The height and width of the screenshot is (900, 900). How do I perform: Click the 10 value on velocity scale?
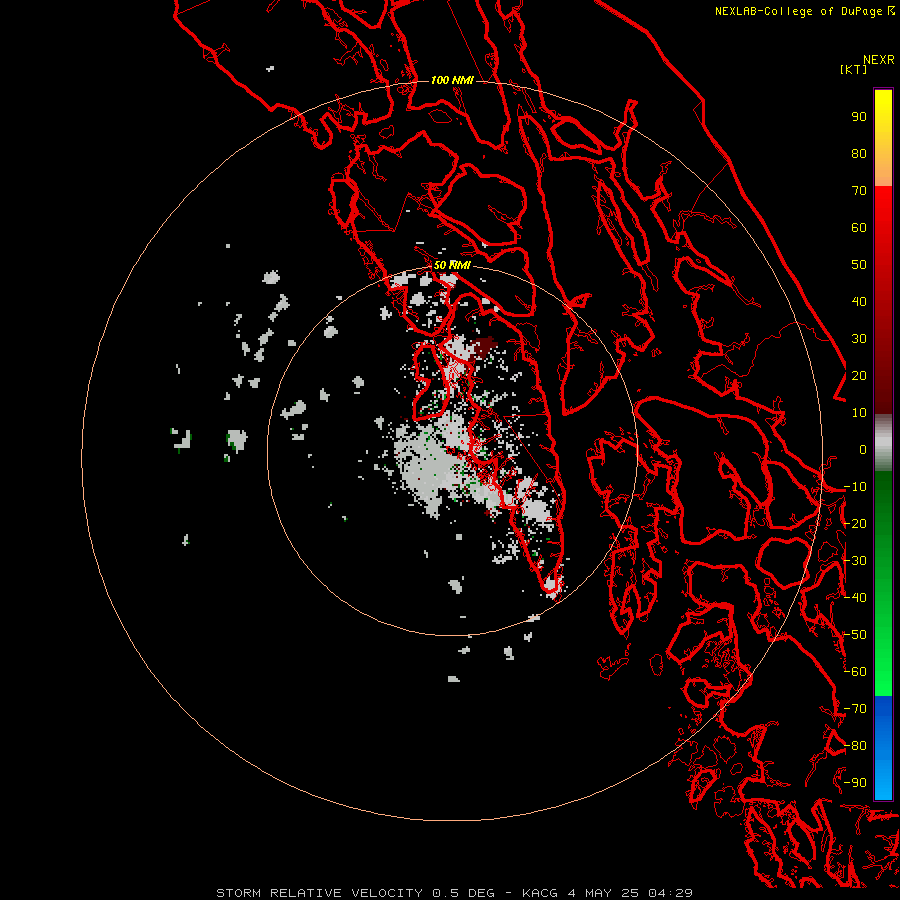click(x=859, y=413)
